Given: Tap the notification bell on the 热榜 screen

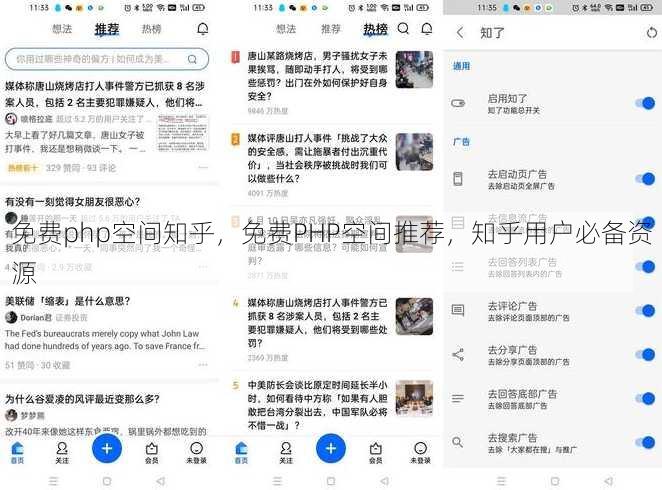Looking at the screenshot, I should (427, 29).
